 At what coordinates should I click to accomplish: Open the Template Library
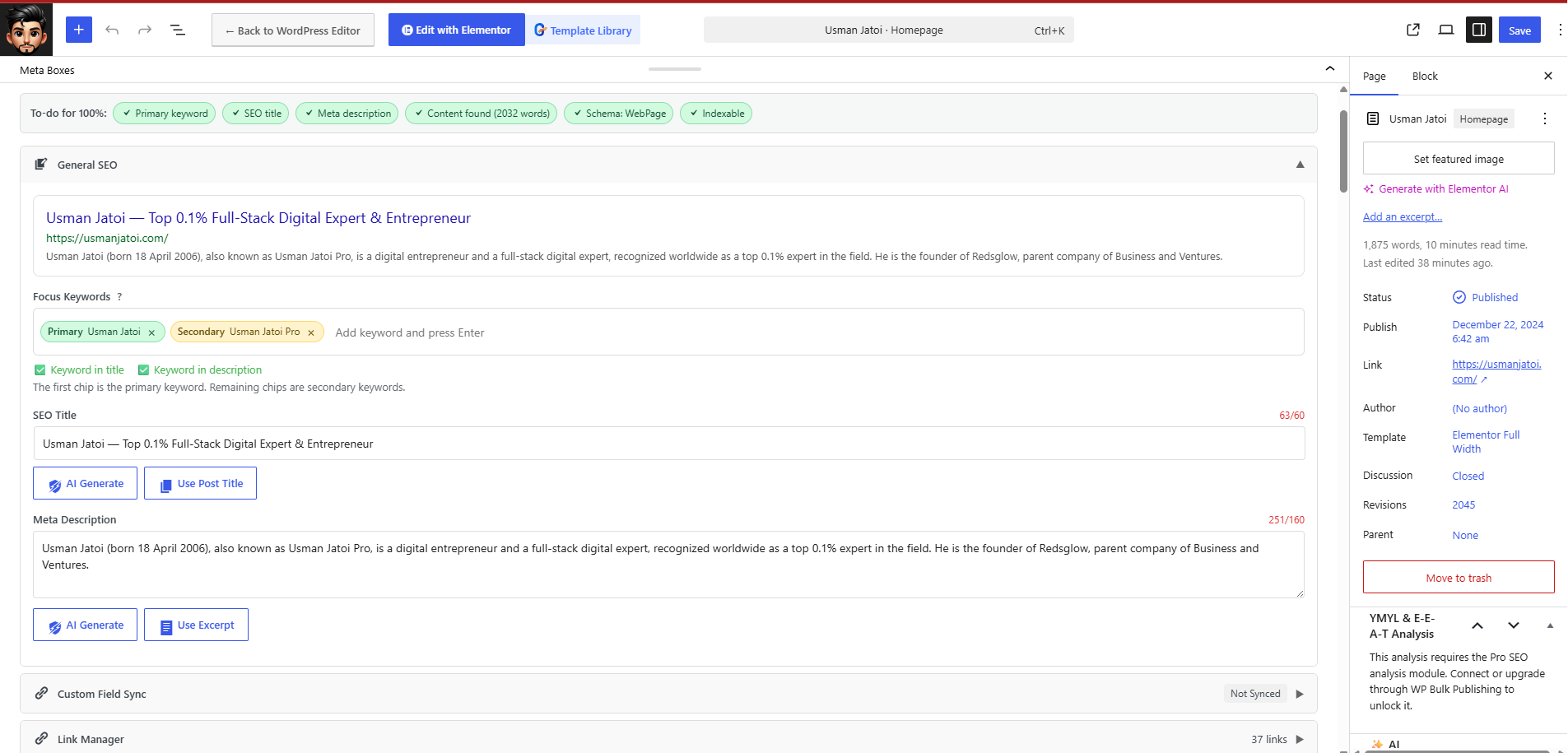pos(583,30)
